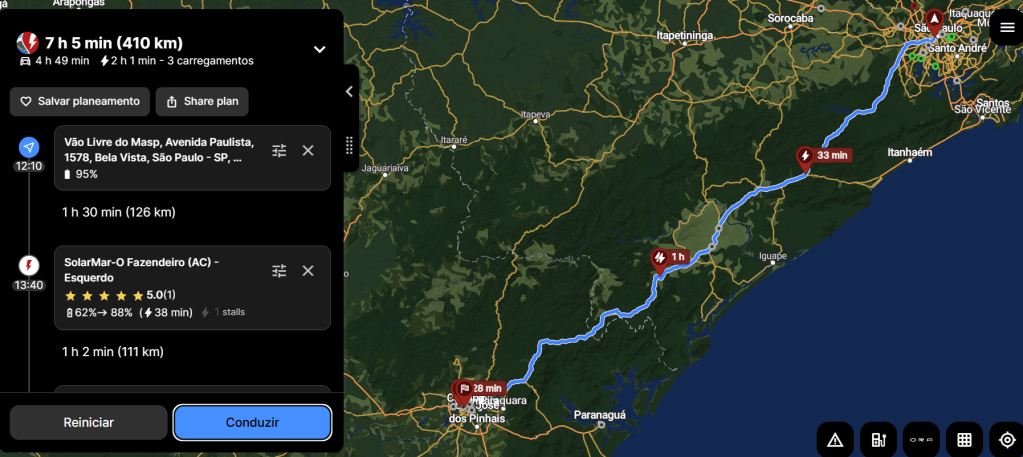Select the 1 h charging stop marker
1023x457 pixels.
[x=670, y=258]
